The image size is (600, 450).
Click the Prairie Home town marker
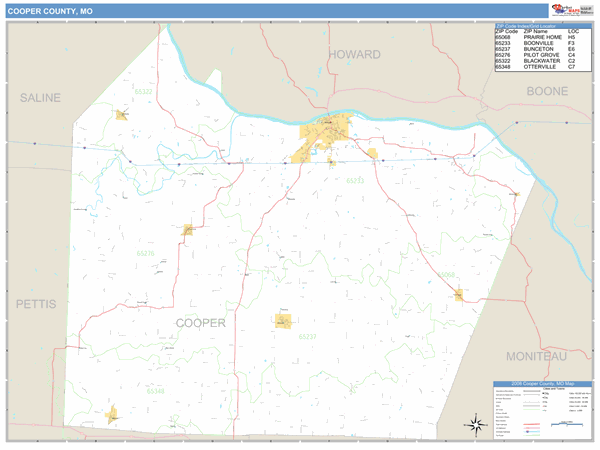458,294
